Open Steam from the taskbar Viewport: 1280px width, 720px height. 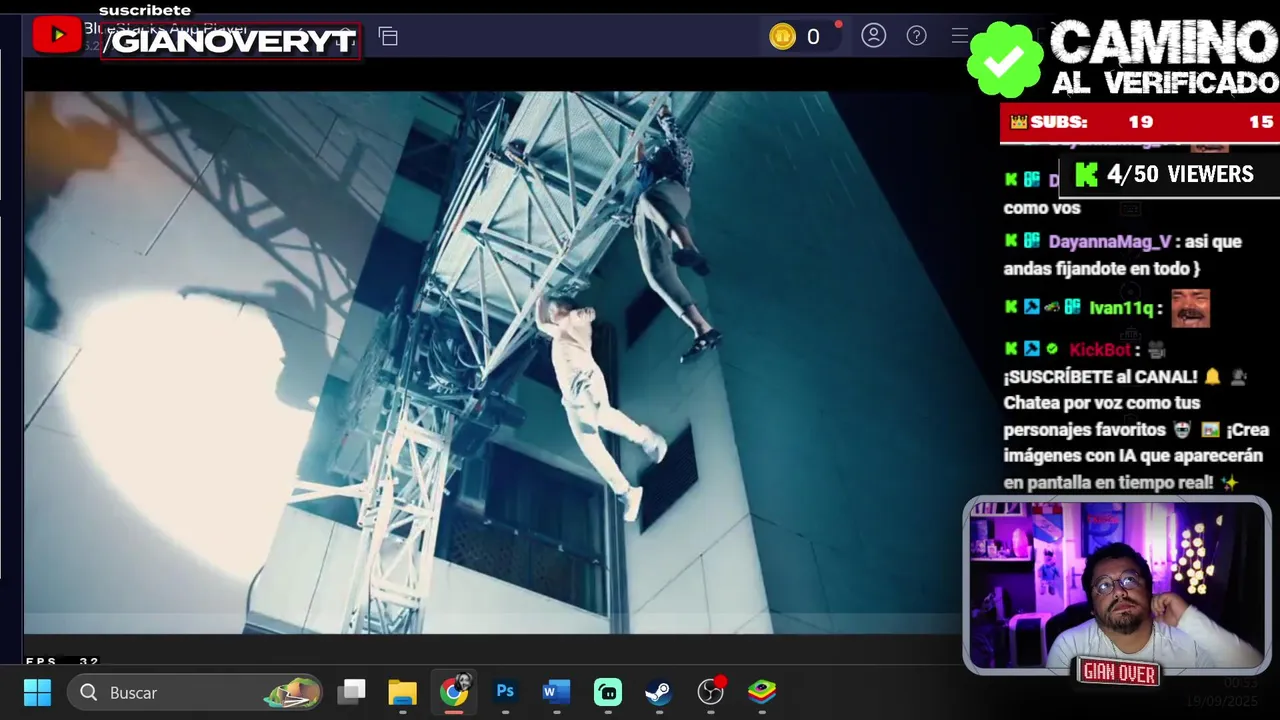click(659, 692)
